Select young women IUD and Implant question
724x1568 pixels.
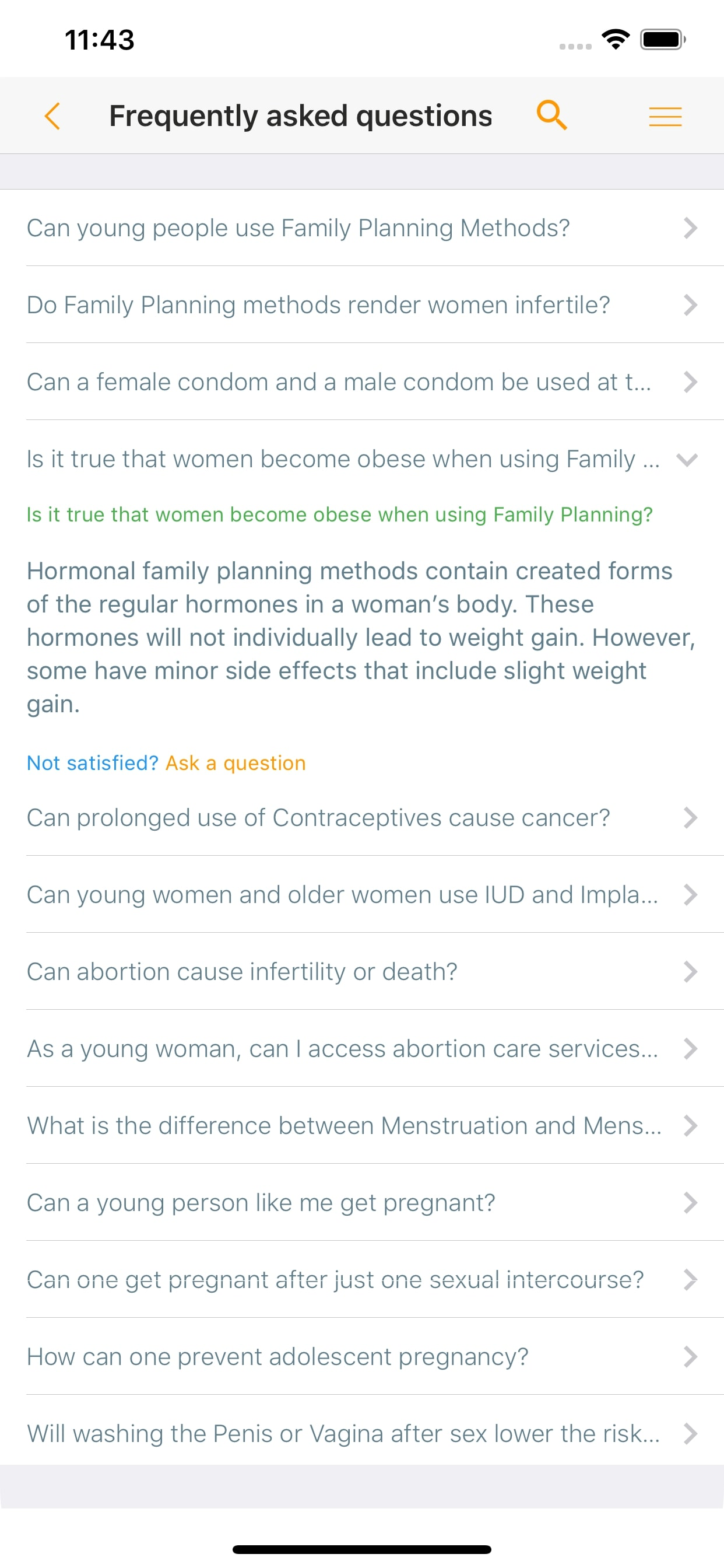click(362, 895)
